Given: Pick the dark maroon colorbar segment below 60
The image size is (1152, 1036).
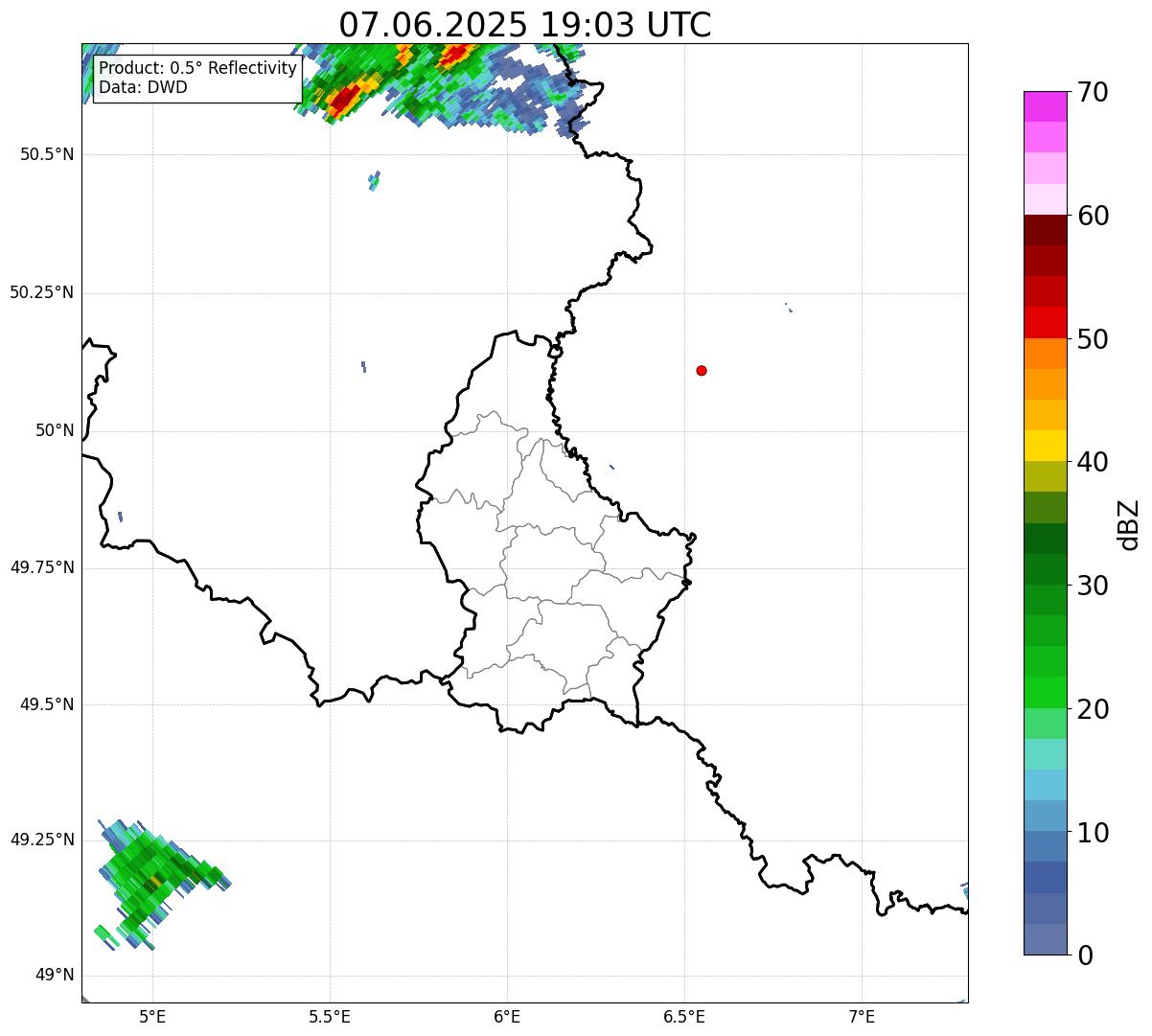Looking at the screenshot, I should tap(1046, 230).
